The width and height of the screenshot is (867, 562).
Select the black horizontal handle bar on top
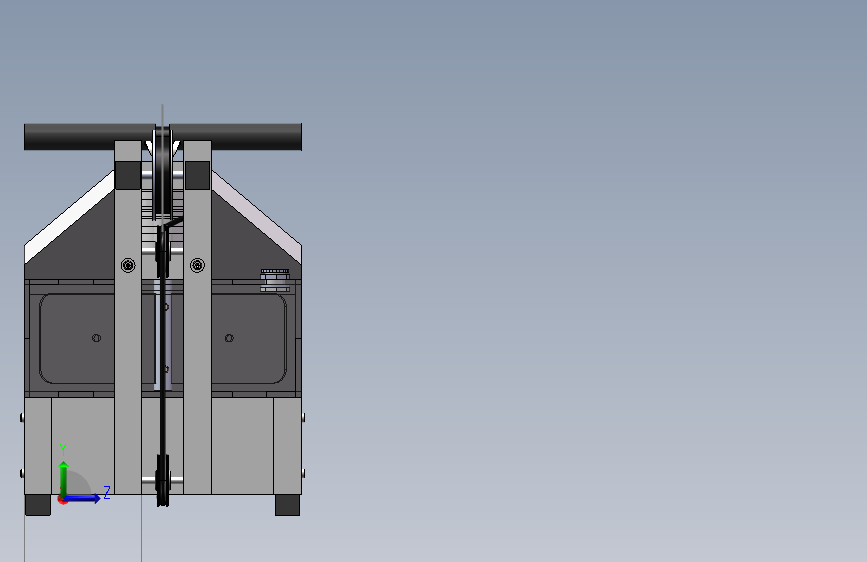pyautogui.click(x=163, y=137)
